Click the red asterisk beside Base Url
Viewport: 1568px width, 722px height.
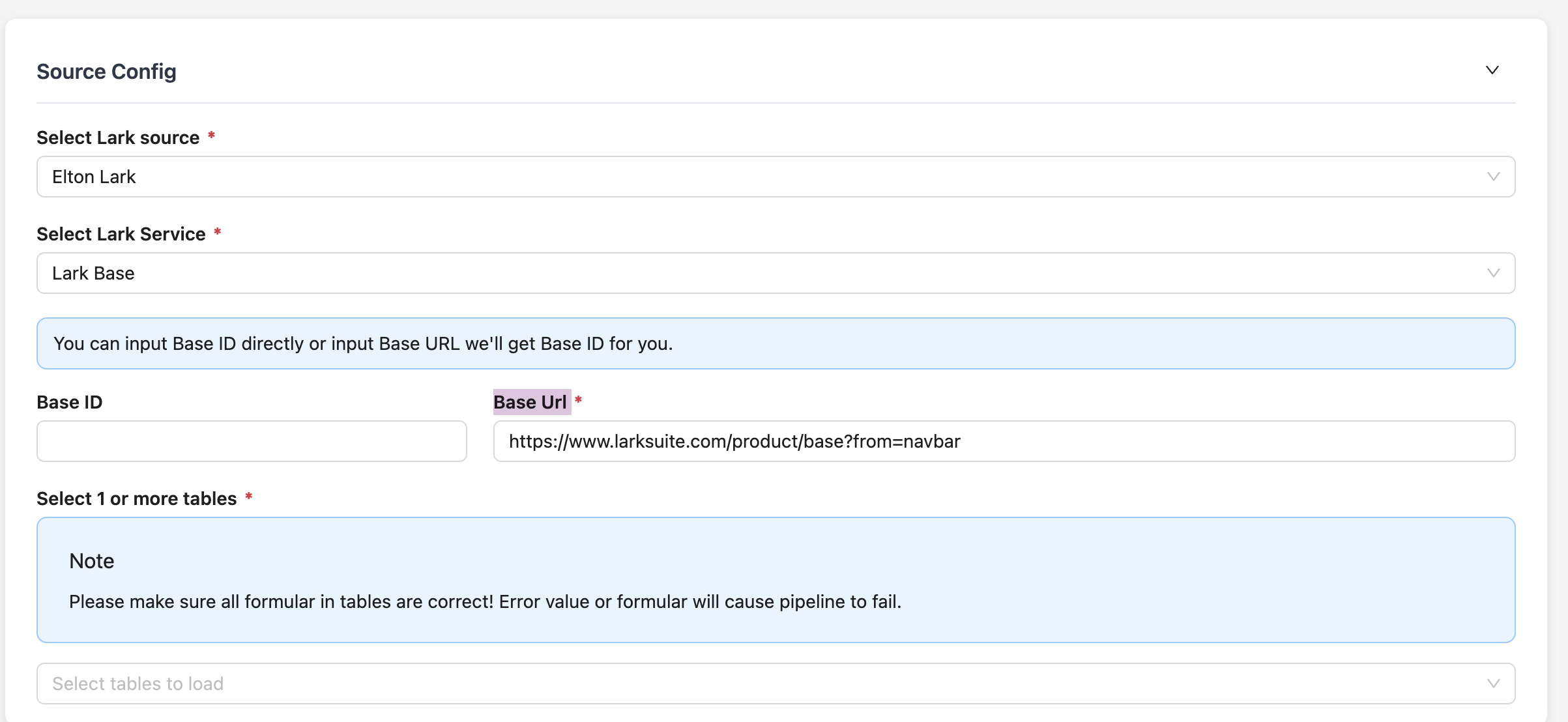tap(578, 400)
